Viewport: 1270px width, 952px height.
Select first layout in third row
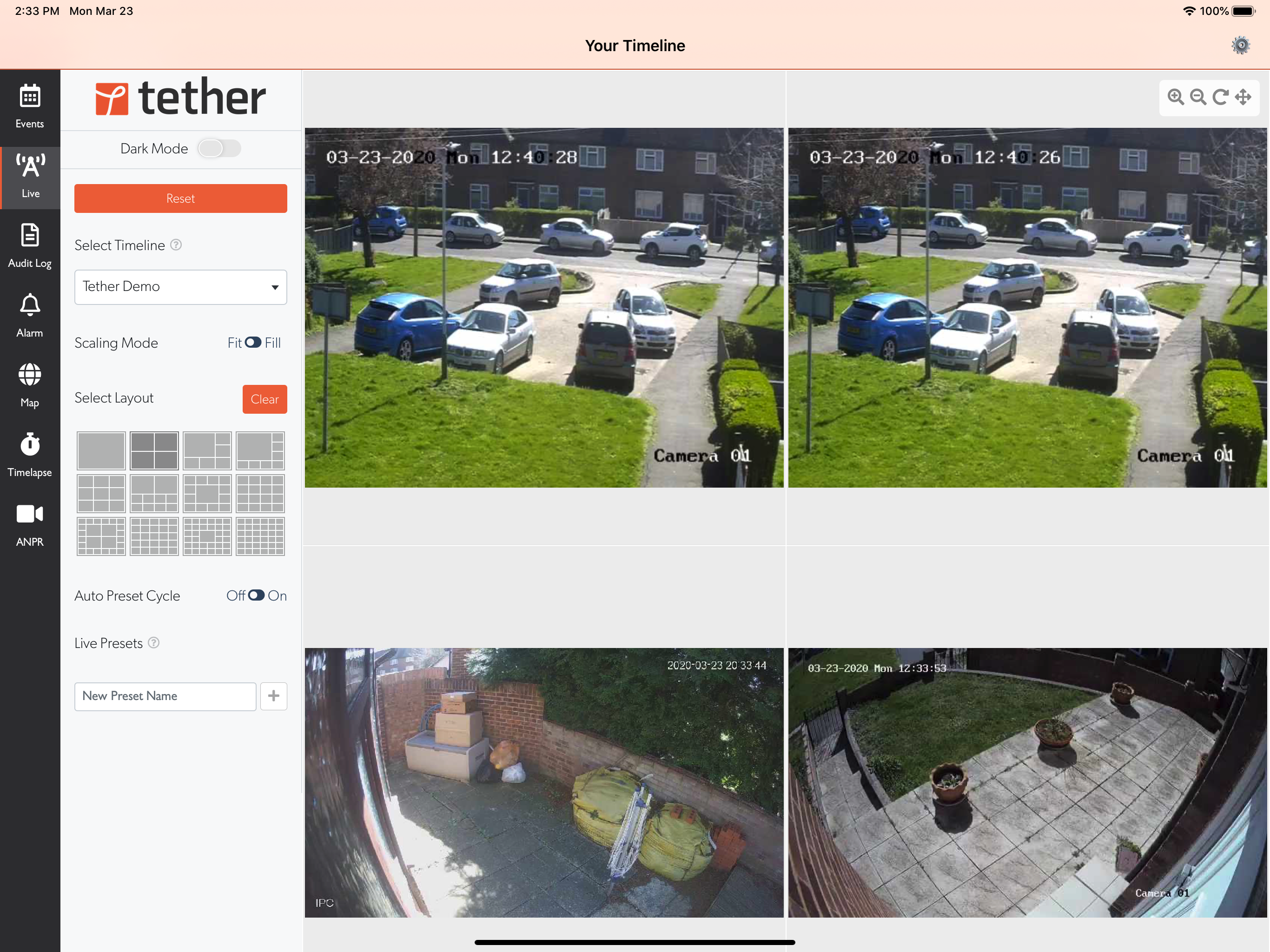[101, 536]
